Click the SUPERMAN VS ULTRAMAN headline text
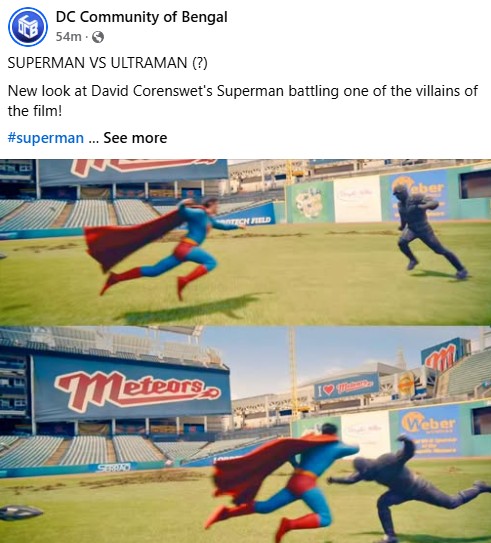 pyautogui.click(x=107, y=63)
